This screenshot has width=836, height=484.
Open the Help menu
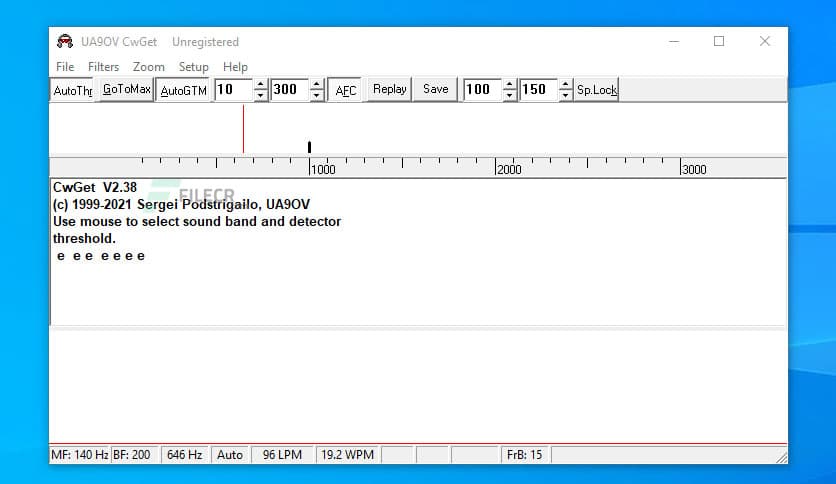point(235,67)
